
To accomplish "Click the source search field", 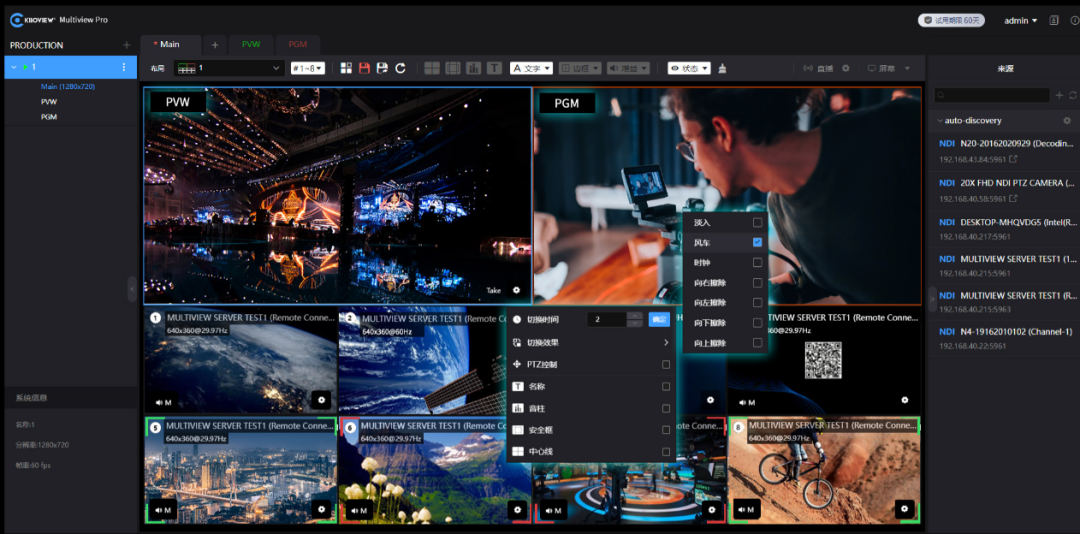I will [993, 95].
